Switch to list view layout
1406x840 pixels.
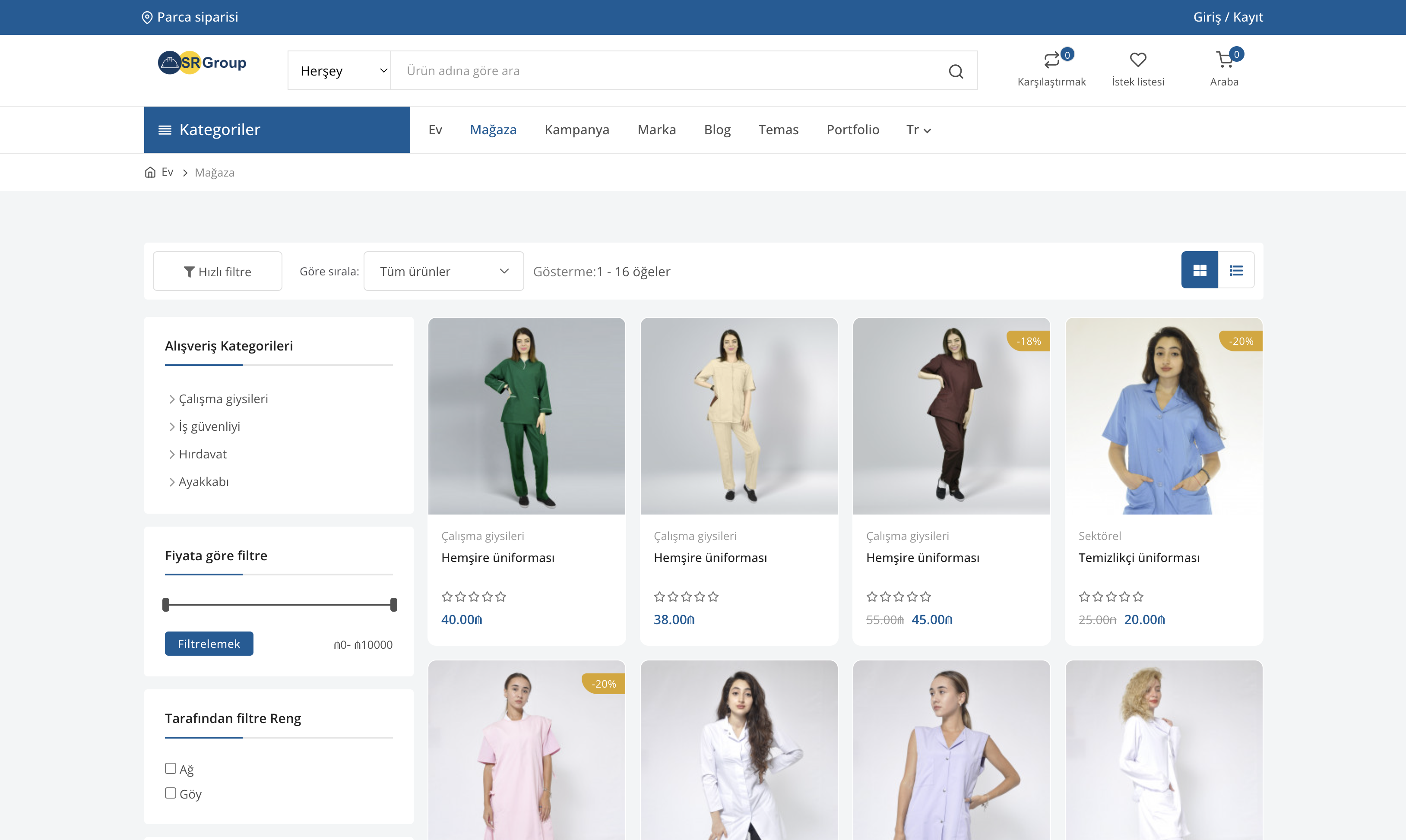[x=1235, y=271]
